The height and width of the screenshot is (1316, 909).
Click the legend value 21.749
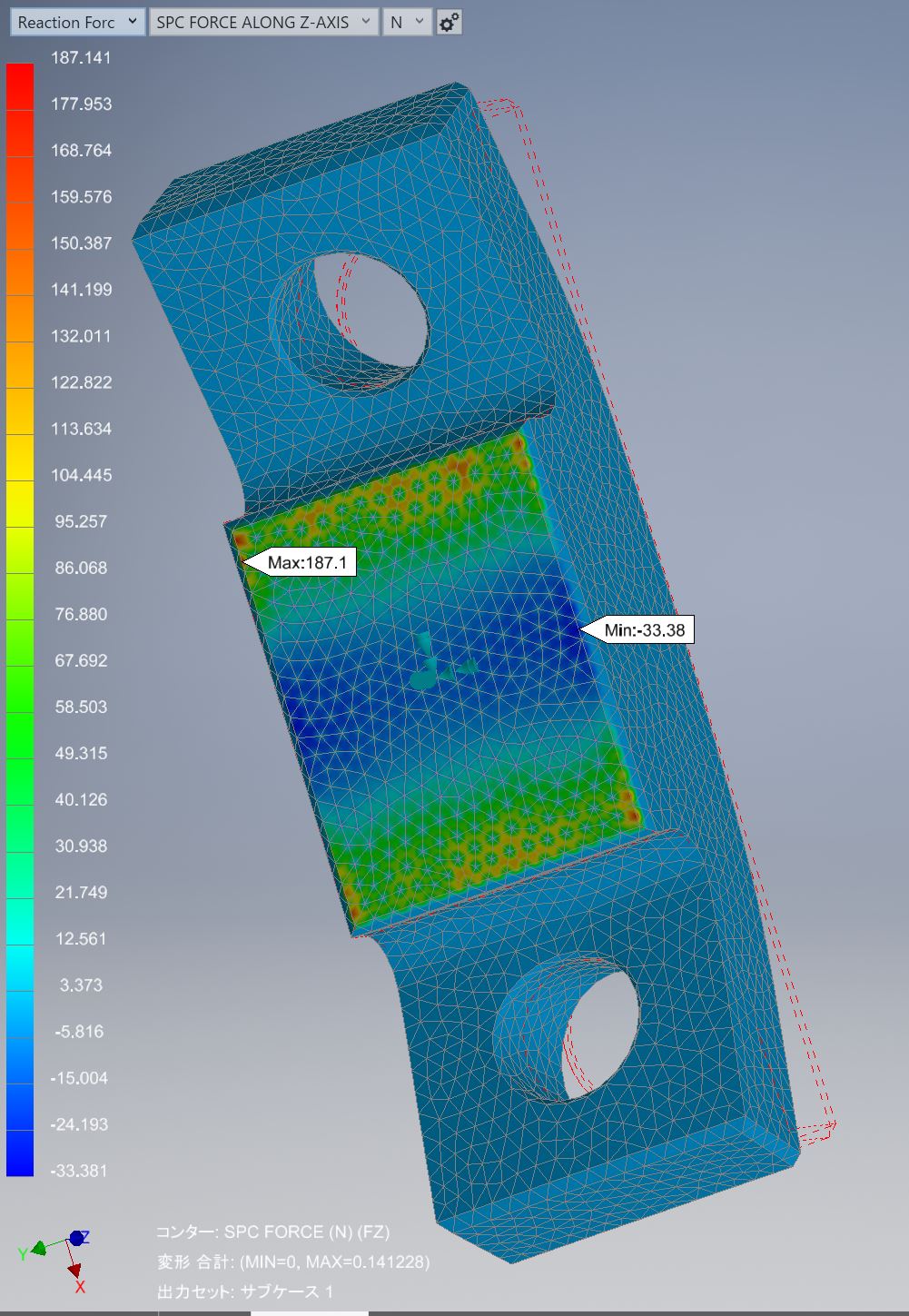pos(81,892)
